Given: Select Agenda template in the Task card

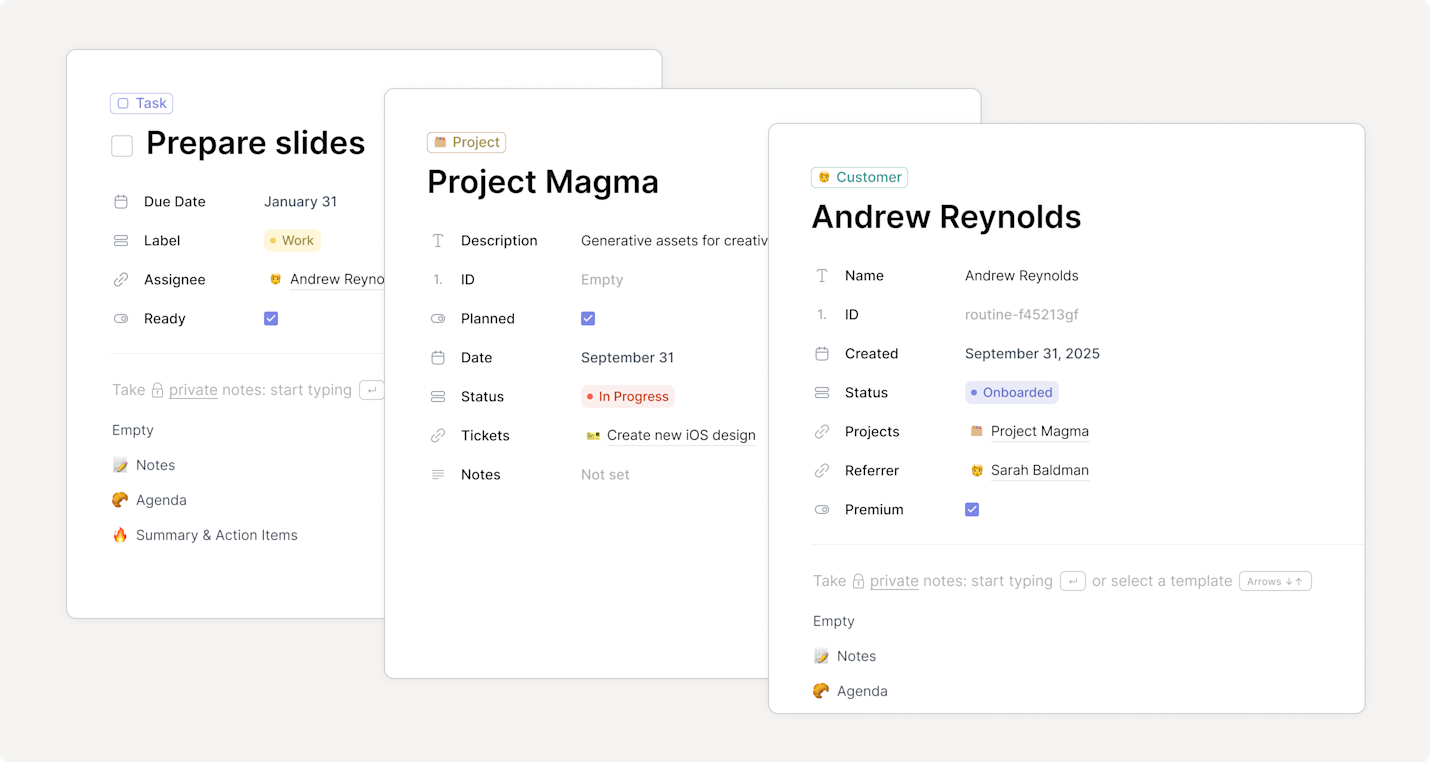Looking at the screenshot, I should [x=150, y=500].
